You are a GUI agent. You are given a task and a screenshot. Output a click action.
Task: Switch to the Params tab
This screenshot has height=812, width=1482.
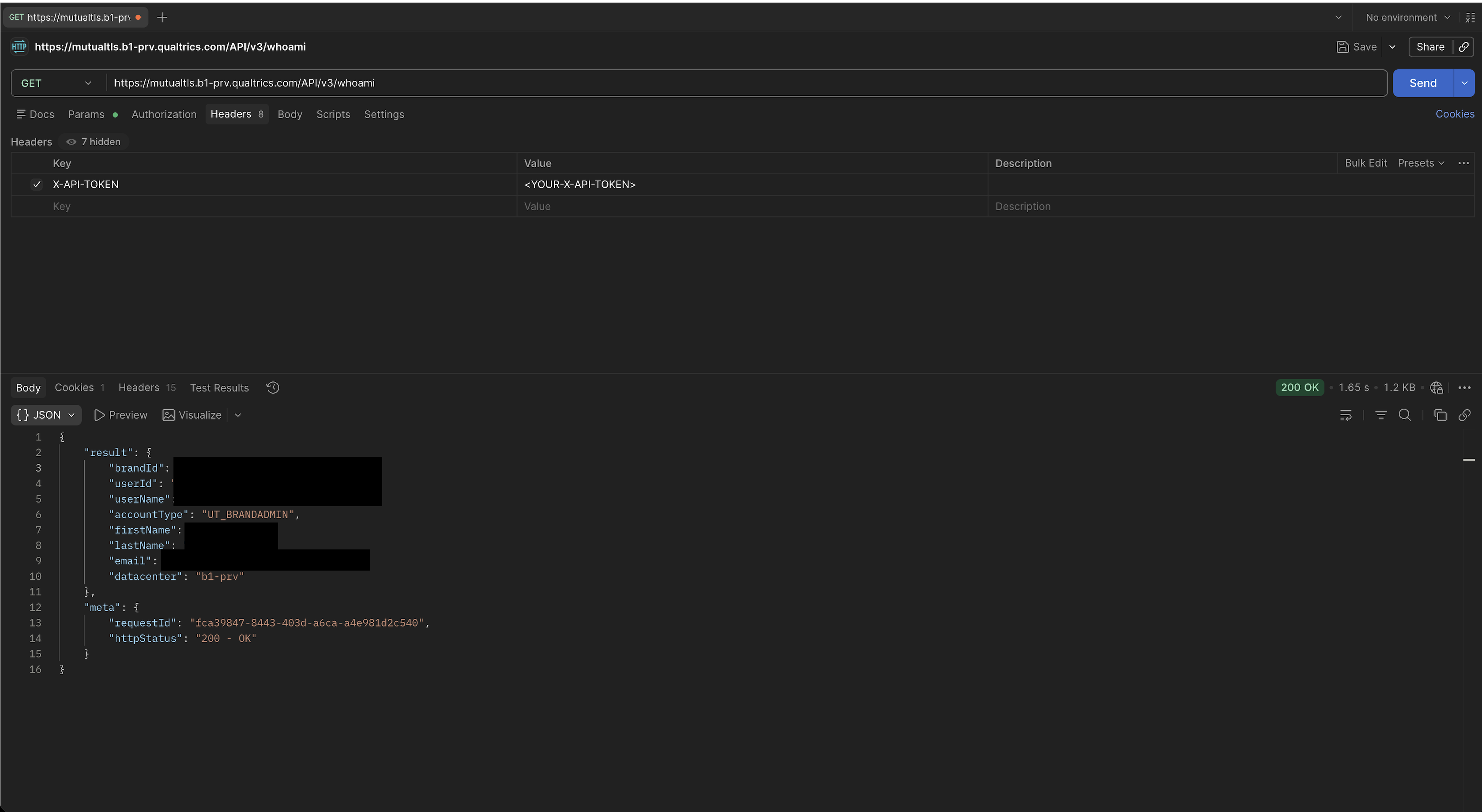[x=93, y=114]
